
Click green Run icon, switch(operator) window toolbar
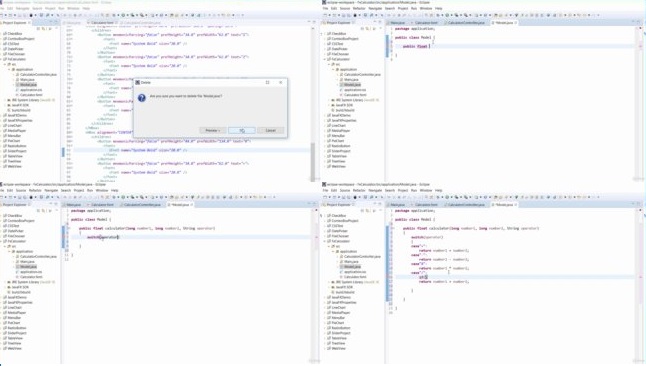[123, 197]
